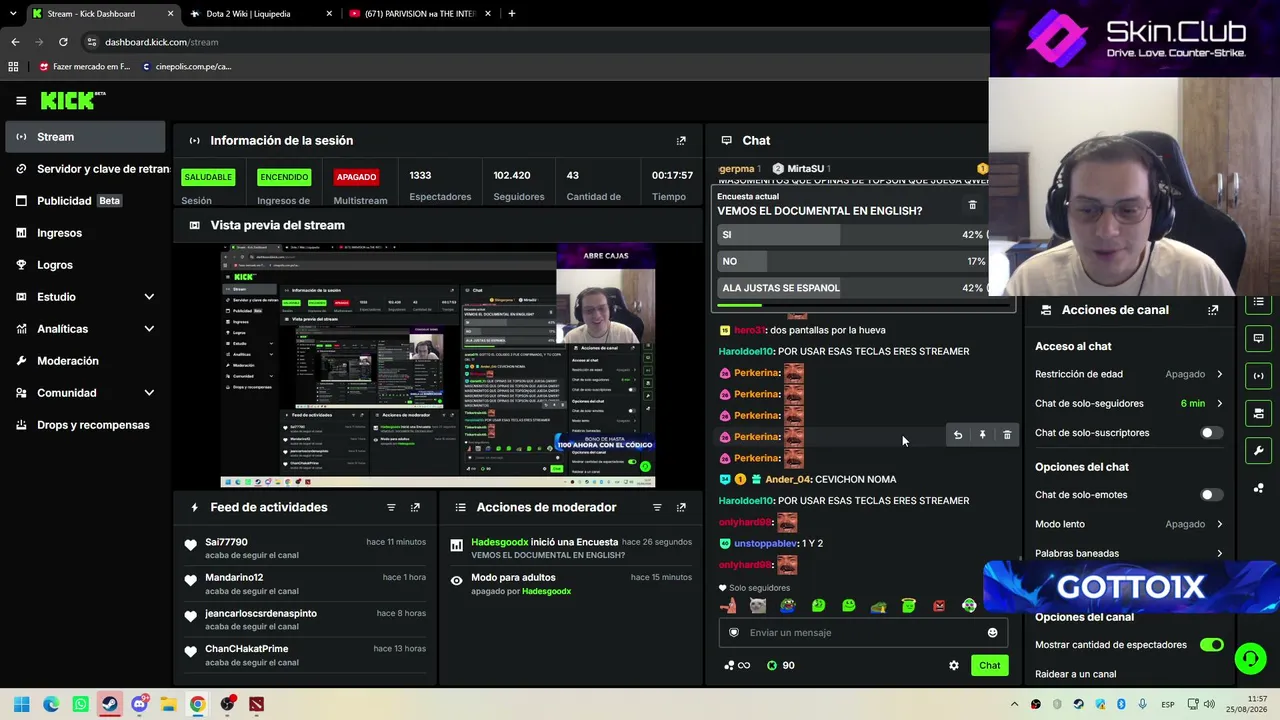Open Steam from the taskbar
The height and width of the screenshot is (720, 1280).
click(110, 704)
